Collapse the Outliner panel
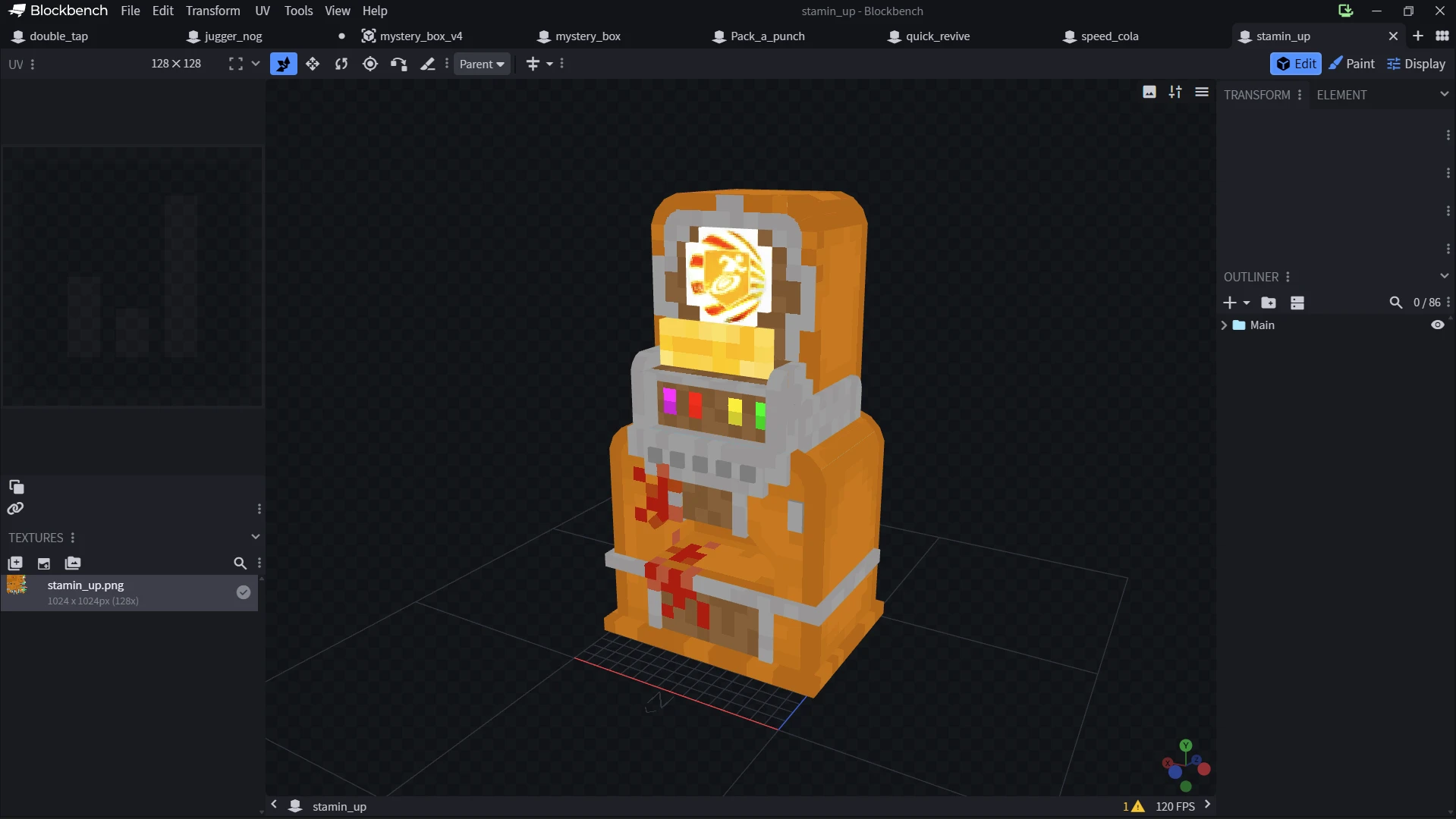Screen dimensions: 1456x819 point(1444,276)
